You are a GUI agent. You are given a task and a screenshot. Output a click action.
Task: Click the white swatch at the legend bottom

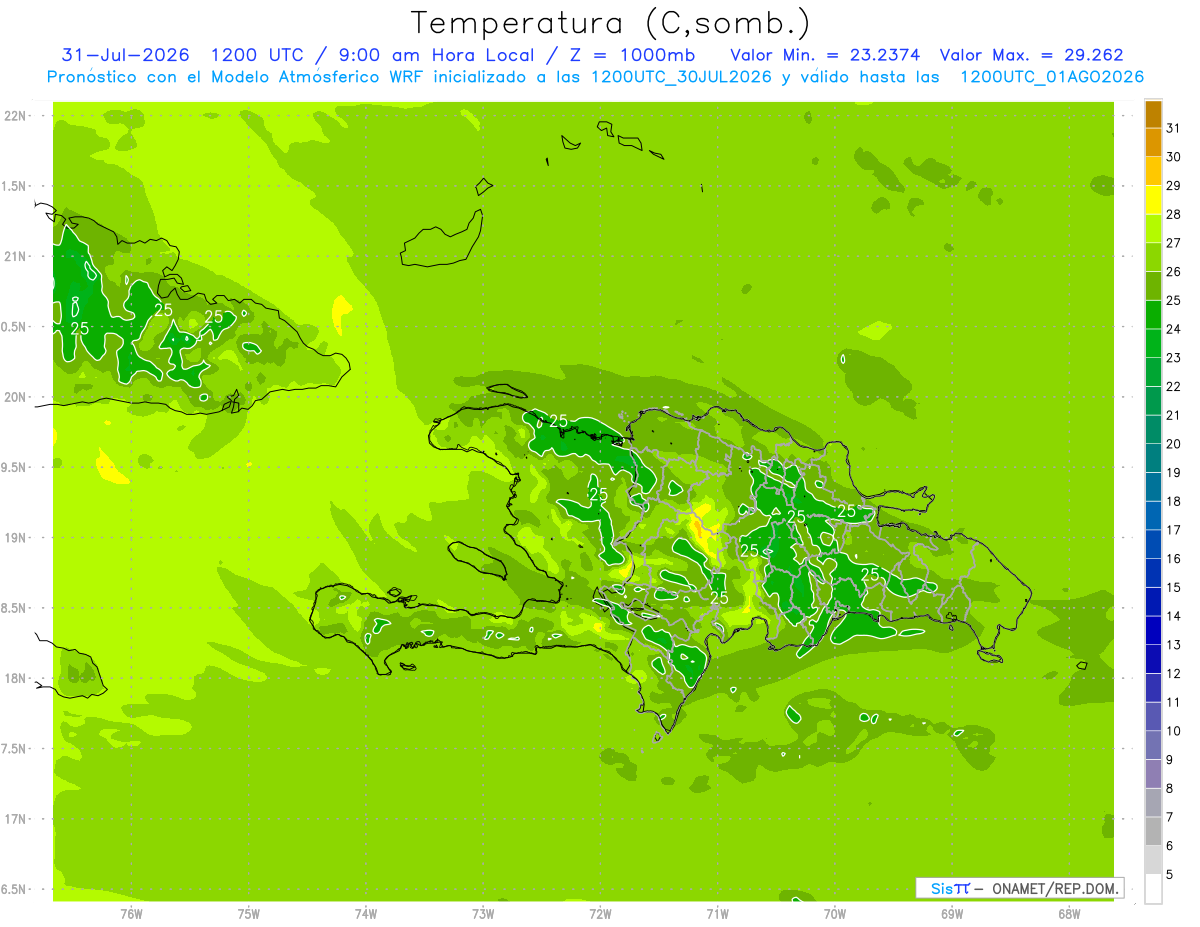tap(1153, 888)
